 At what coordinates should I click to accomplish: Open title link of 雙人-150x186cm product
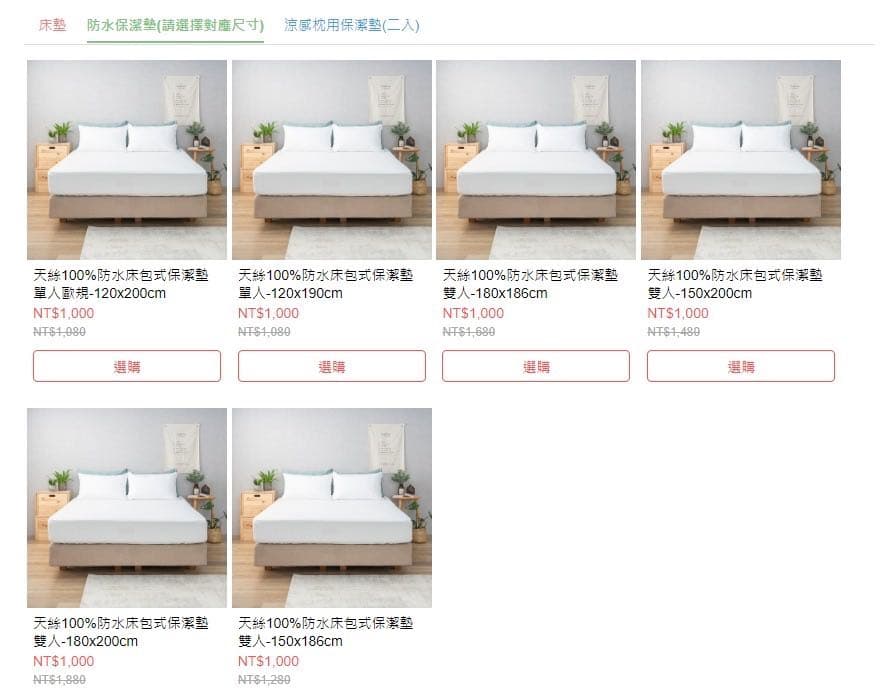[x=325, y=632]
